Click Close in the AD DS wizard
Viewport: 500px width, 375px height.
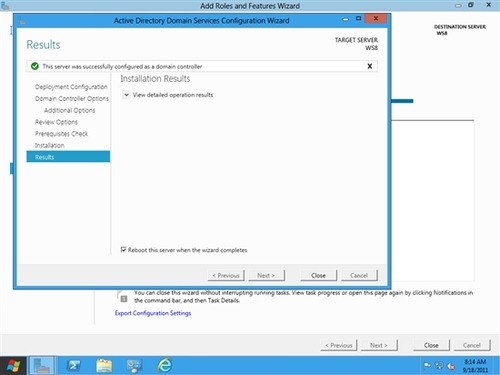tap(318, 275)
